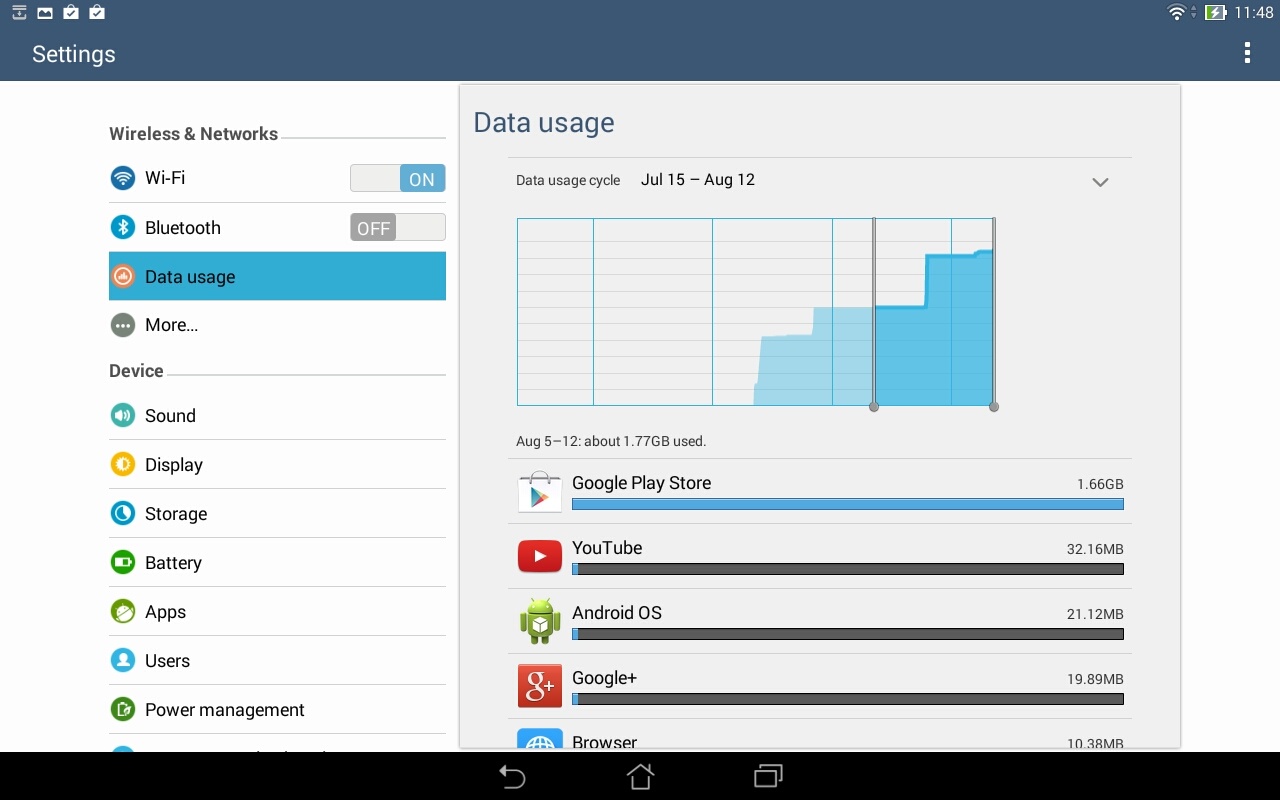Go to Storage settings
Viewport: 1280px width, 800px height.
(277, 513)
